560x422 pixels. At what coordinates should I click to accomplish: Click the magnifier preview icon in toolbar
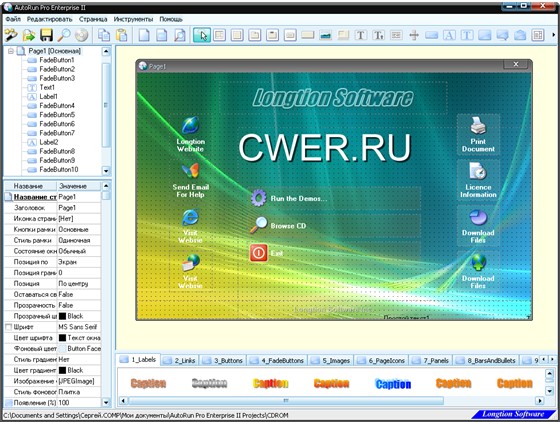pos(64,35)
